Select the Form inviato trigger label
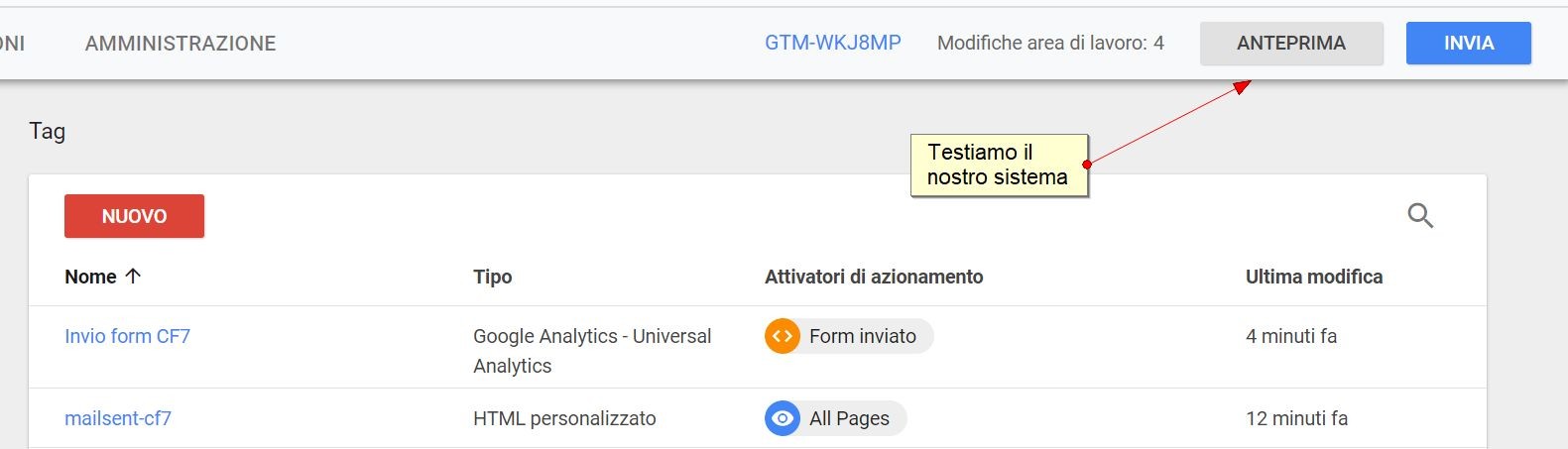The width and height of the screenshot is (1568, 449). (862, 336)
